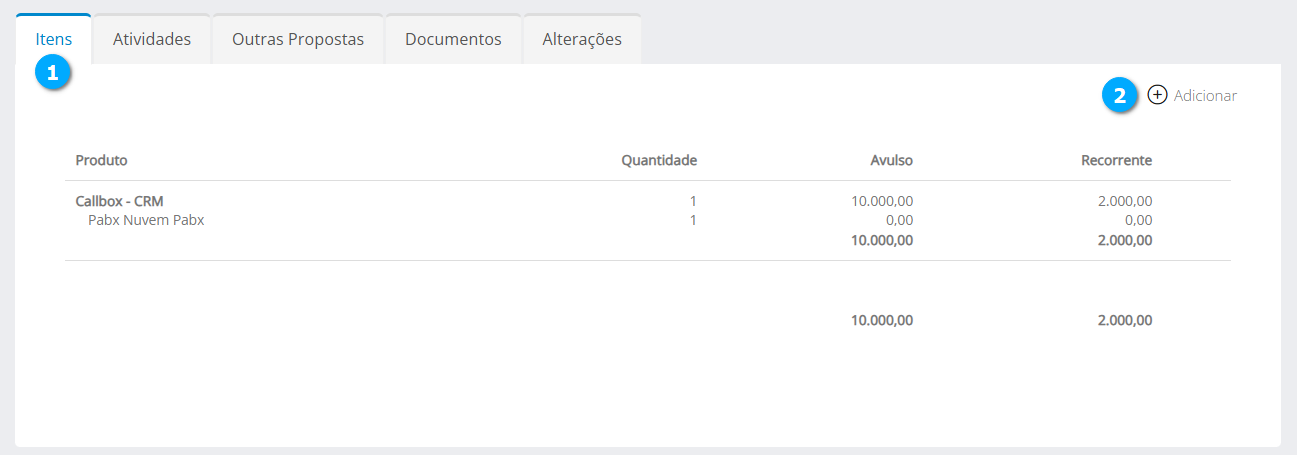Viewport: 1297px width, 455px height.
Task: Select the Callbox - CRM product row
Action: click(119, 201)
